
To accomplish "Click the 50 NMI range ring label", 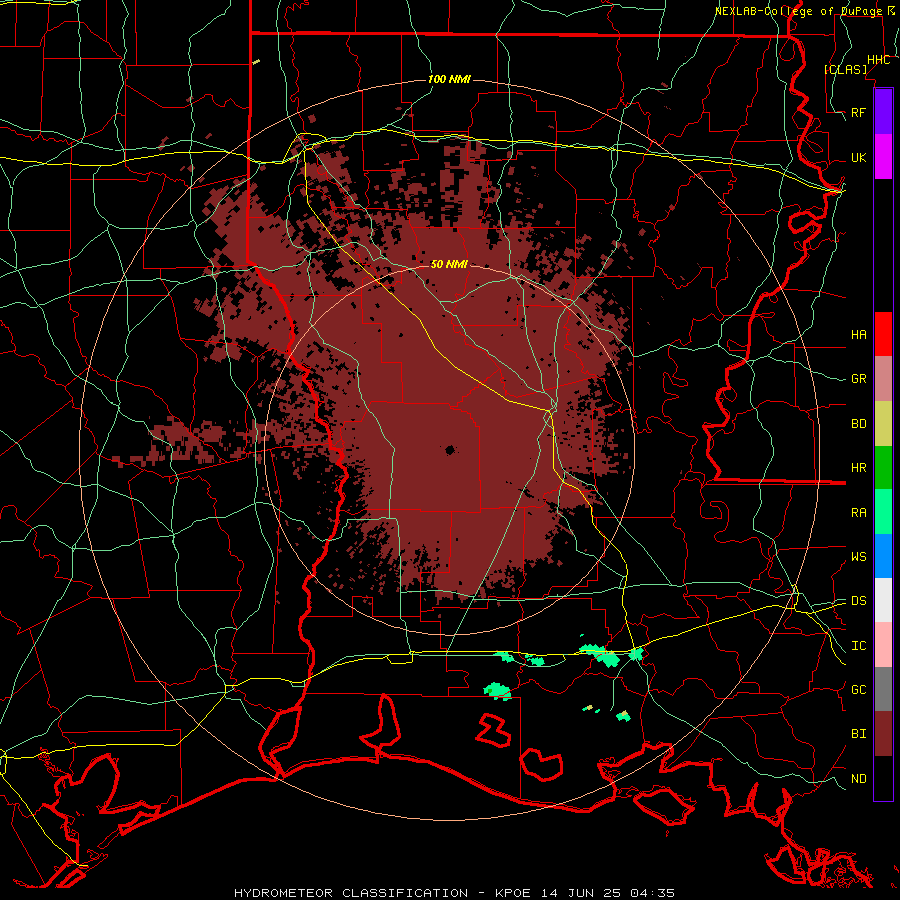I will click(x=449, y=264).
